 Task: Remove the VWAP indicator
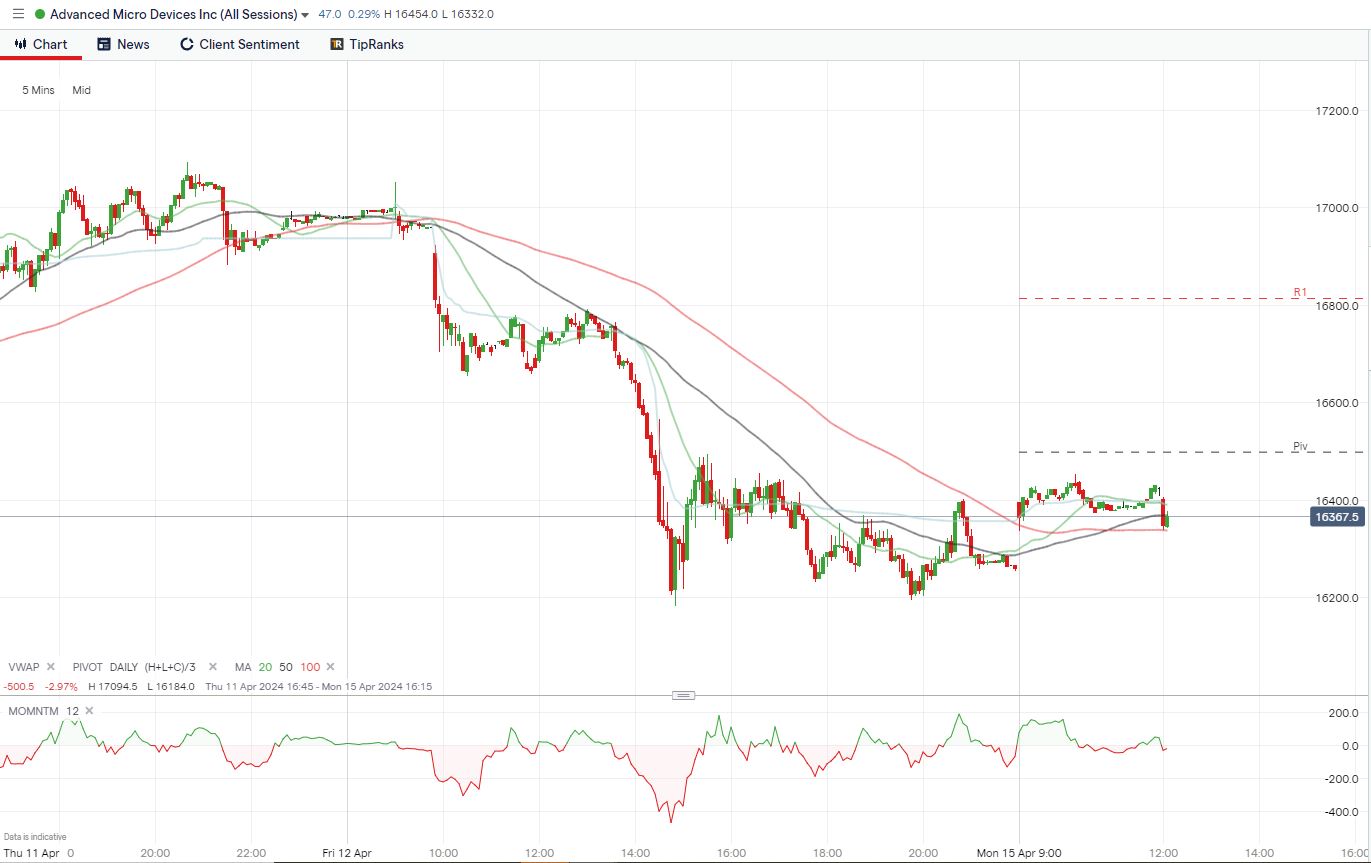tap(50, 667)
